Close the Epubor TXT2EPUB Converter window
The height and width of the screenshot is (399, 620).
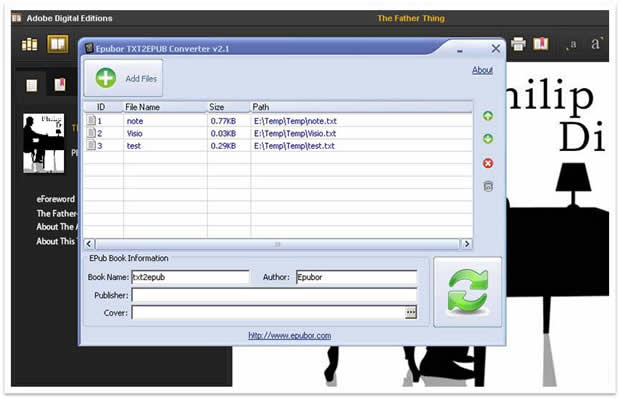[x=495, y=48]
